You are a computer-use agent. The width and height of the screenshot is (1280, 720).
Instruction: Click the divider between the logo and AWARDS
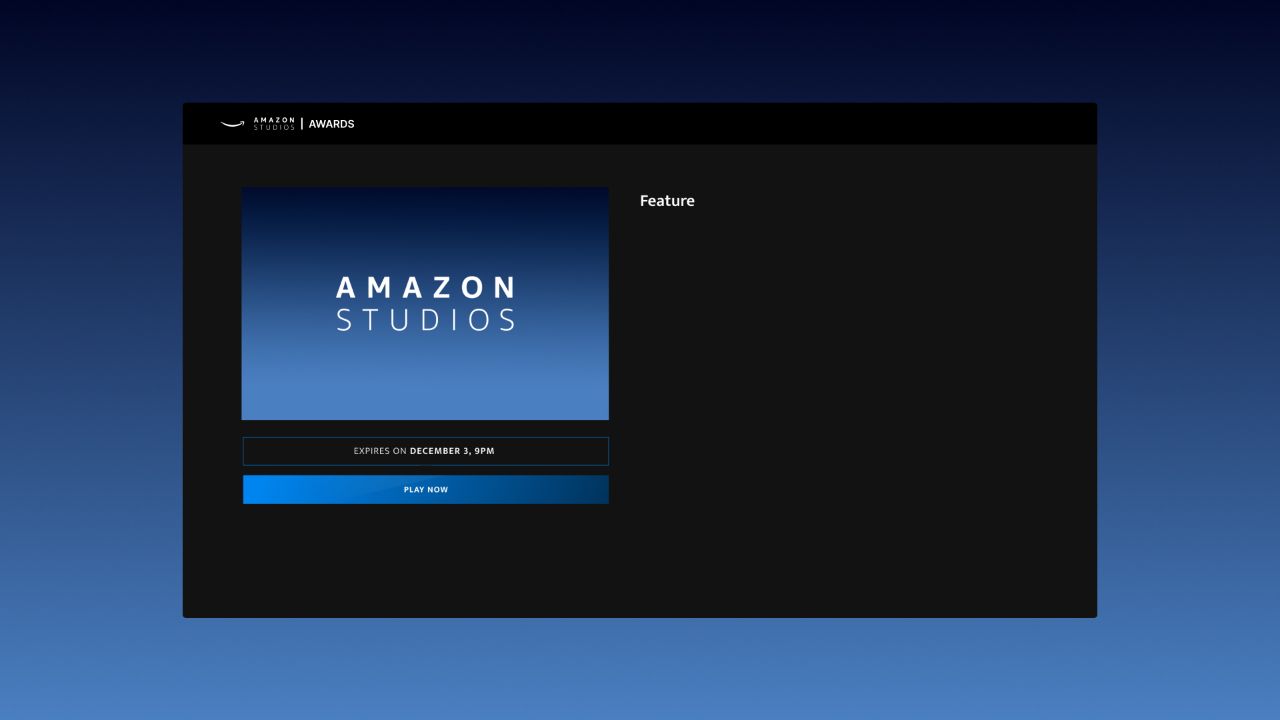[x=302, y=123]
